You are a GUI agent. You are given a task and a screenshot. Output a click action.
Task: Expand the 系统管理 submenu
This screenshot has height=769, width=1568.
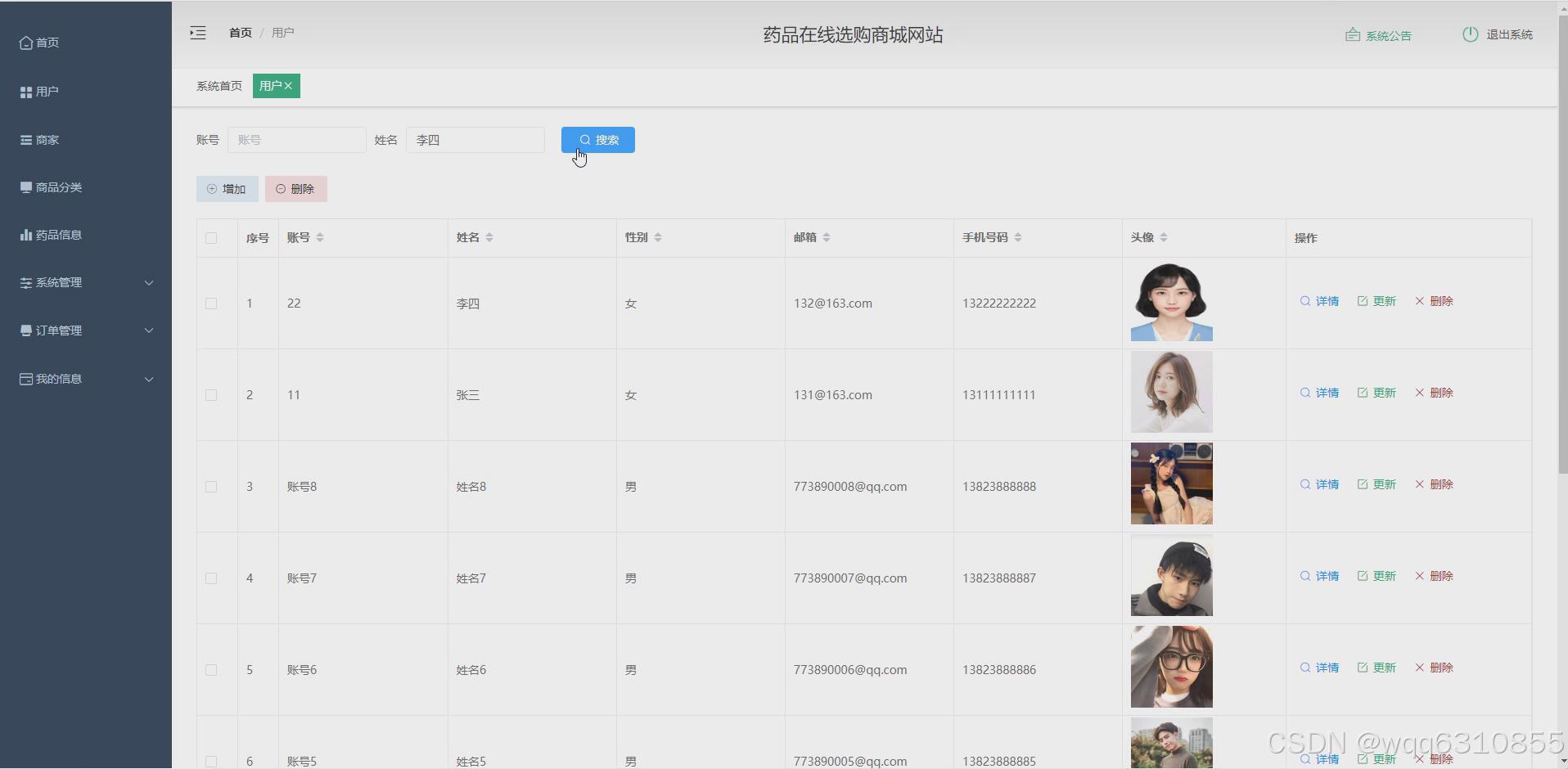tap(86, 282)
